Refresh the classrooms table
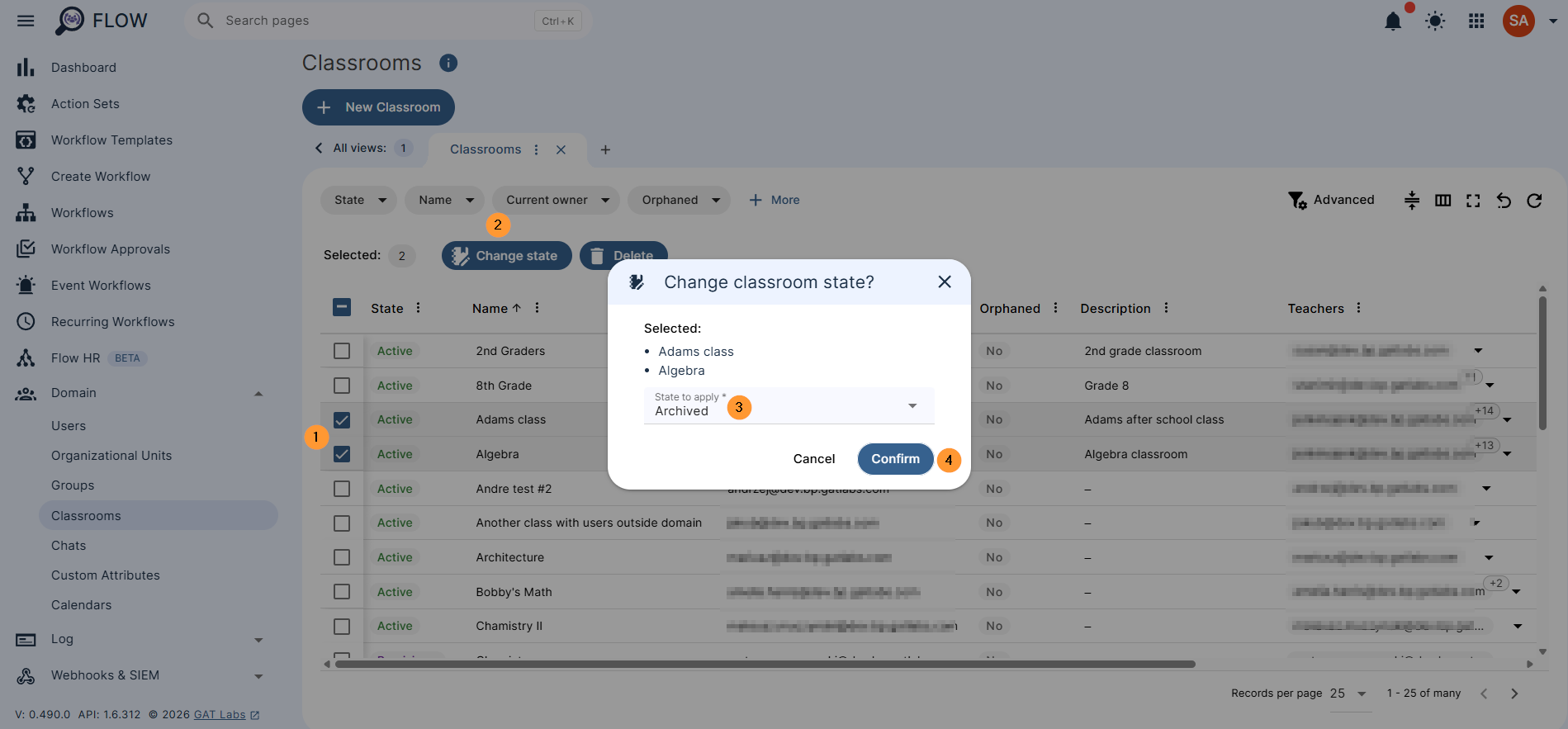This screenshot has width=1568, height=729. (1534, 200)
